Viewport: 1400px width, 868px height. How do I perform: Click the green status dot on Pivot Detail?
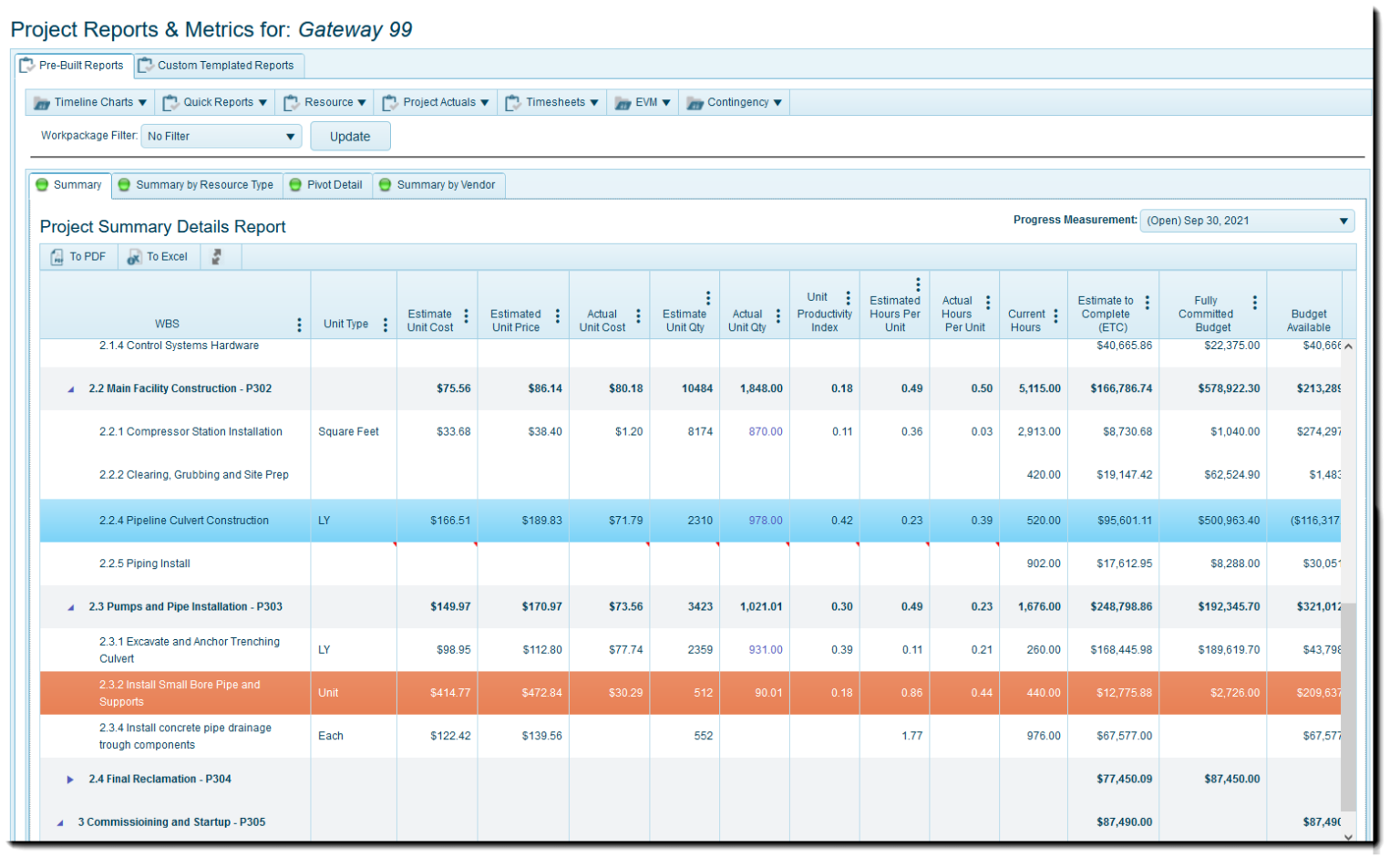[294, 184]
